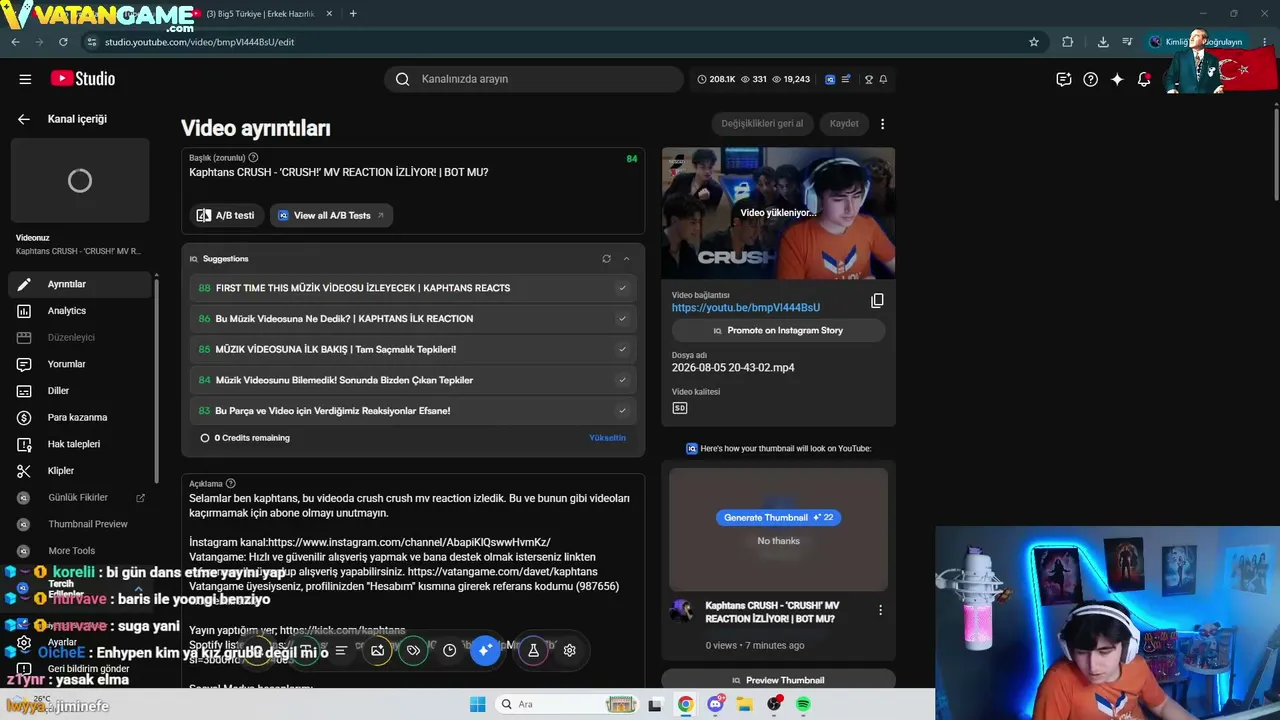Click Generate Thumbnail button

(x=778, y=517)
